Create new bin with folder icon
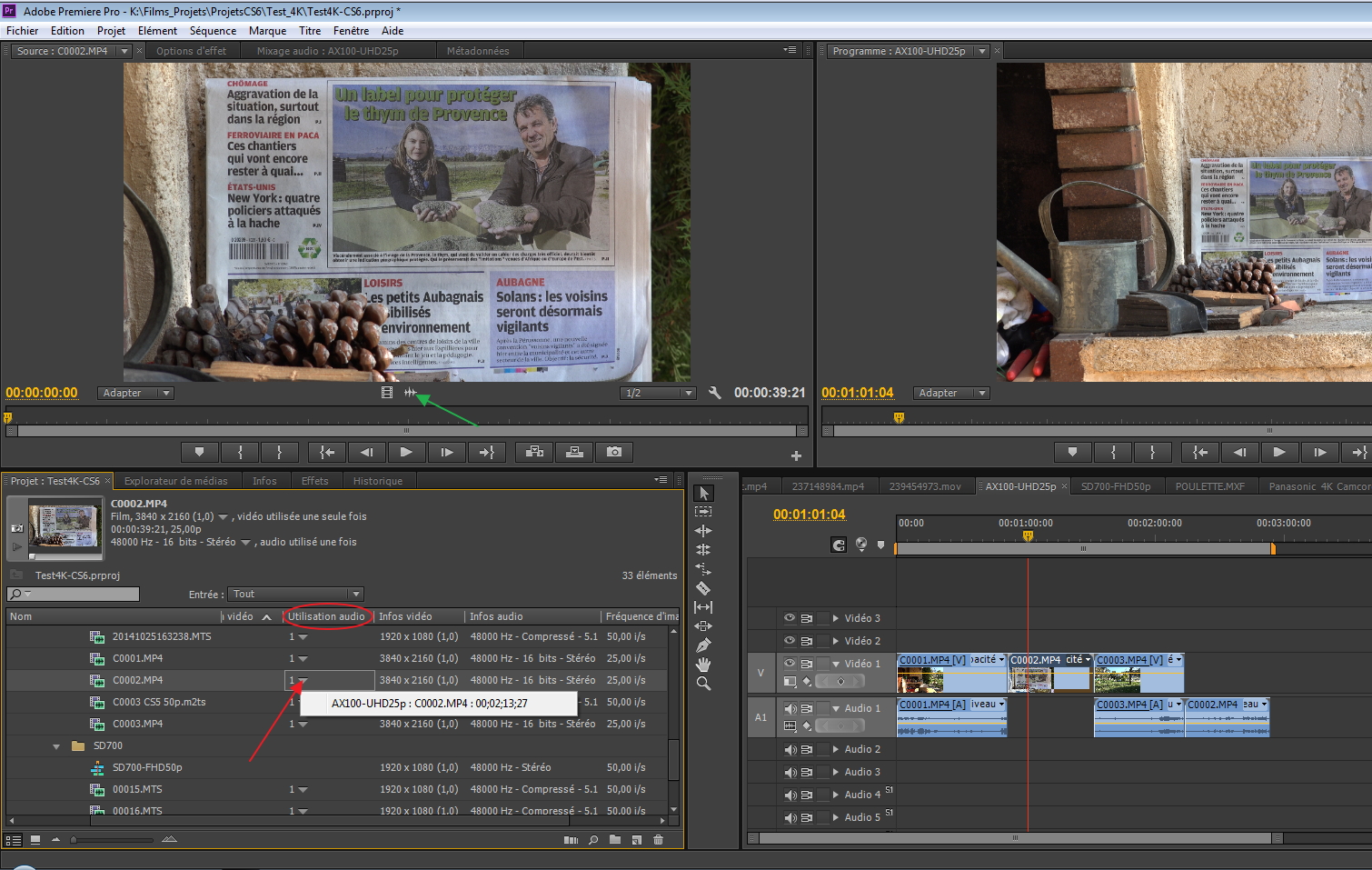Screen dimensions: 1372x870 (x=615, y=840)
